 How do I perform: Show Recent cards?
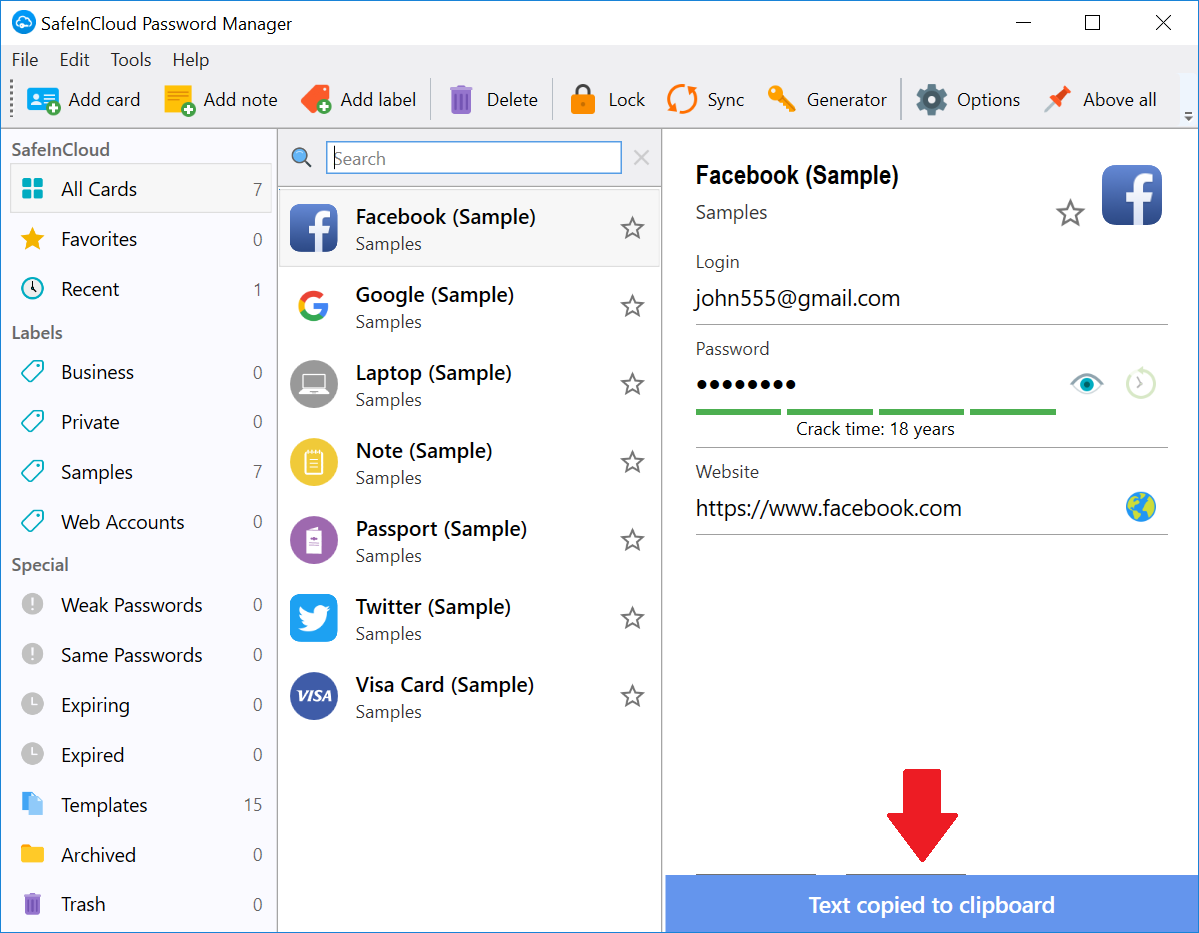pyautogui.click(x=141, y=289)
